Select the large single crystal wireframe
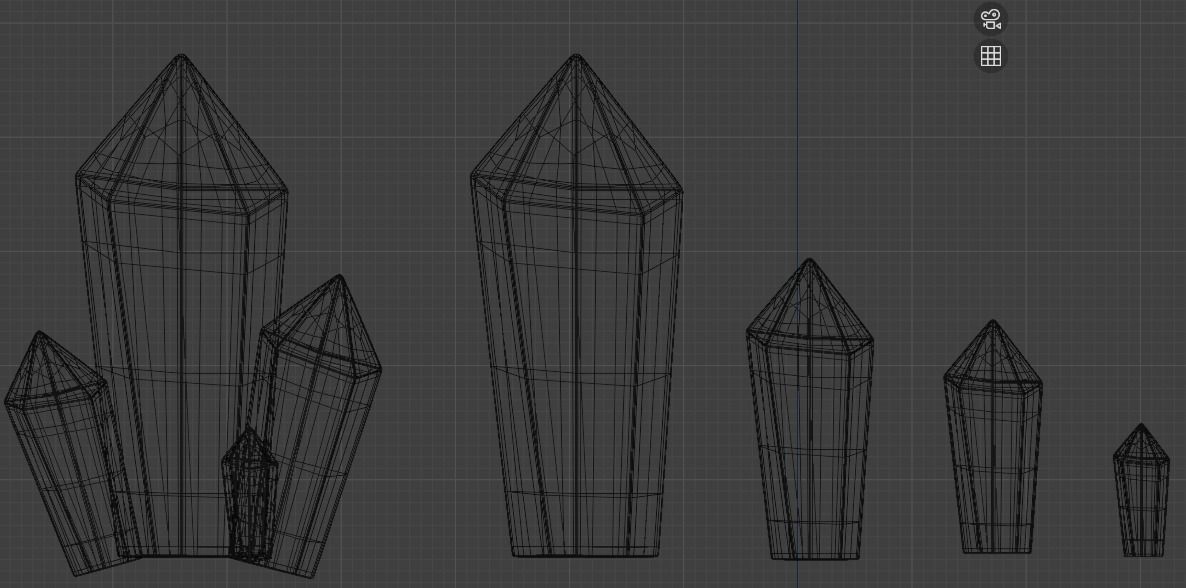This screenshot has width=1186, height=588. (x=576, y=306)
